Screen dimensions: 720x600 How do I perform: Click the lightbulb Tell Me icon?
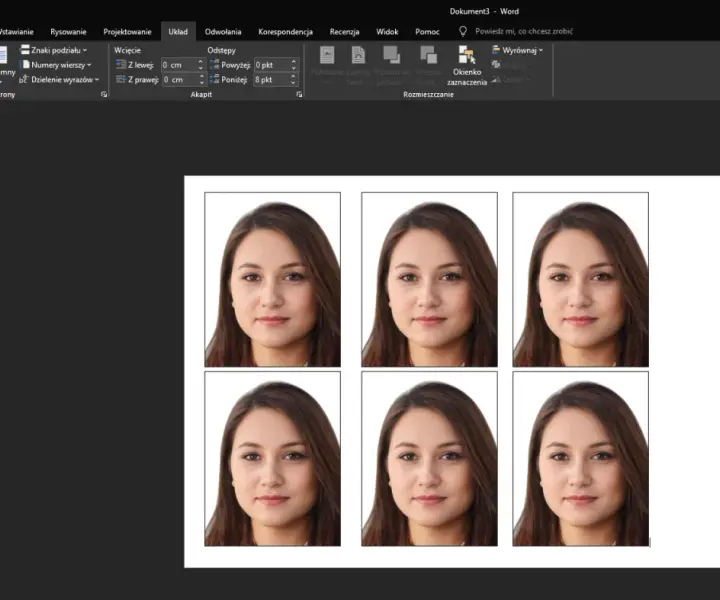click(463, 31)
